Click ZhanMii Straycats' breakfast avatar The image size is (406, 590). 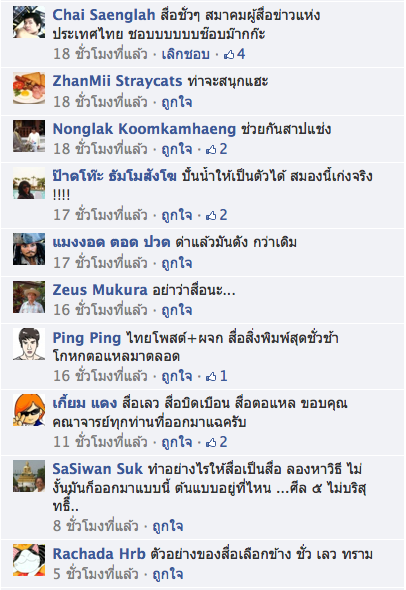pos(29,88)
